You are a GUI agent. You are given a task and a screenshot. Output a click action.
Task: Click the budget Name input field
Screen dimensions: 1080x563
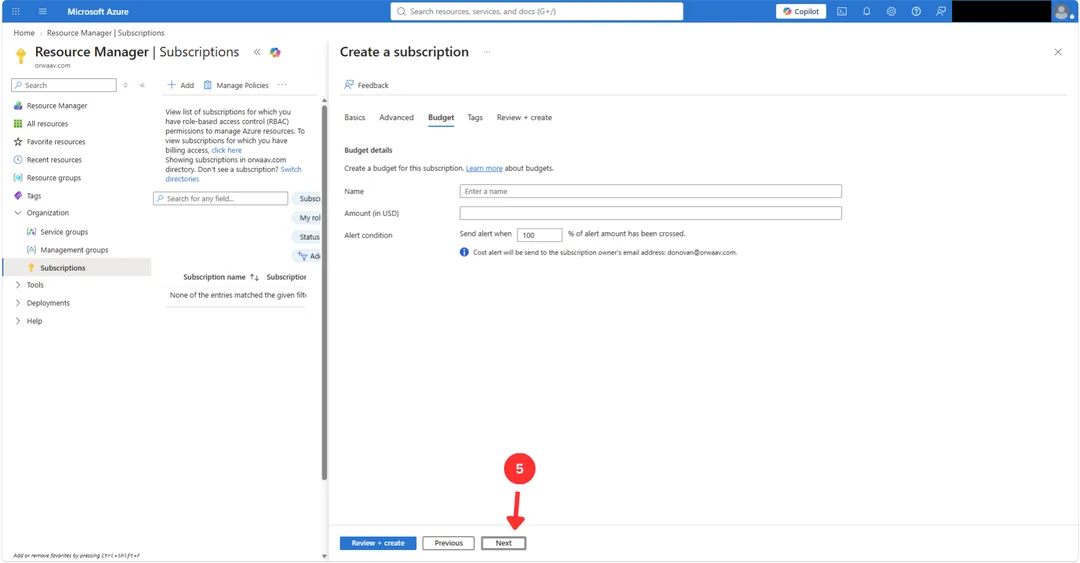650,191
